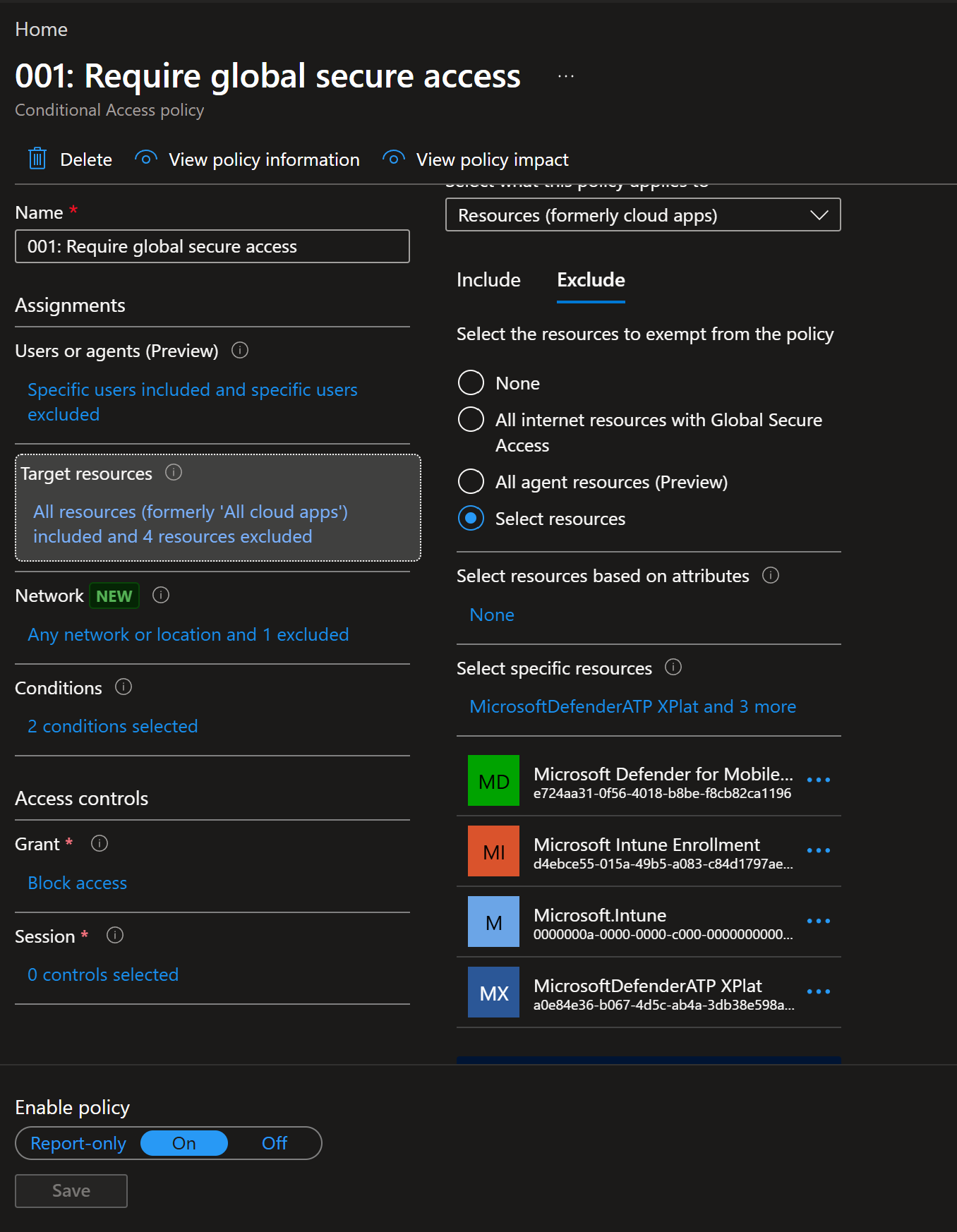Click info icon next to Users or agents

click(240, 350)
